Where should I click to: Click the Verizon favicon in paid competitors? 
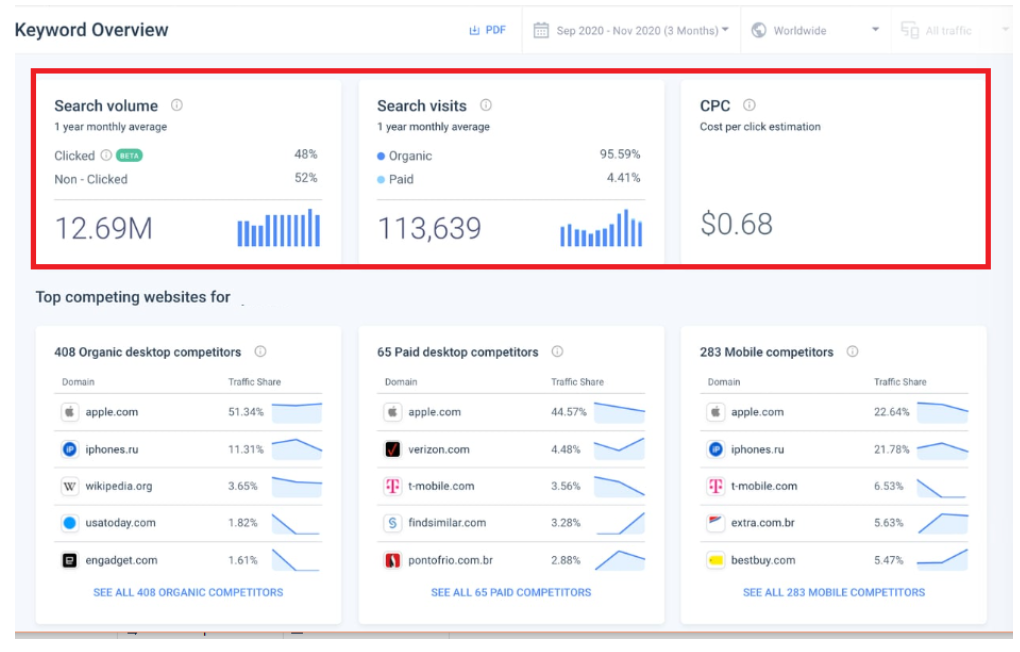click(391, 448)
